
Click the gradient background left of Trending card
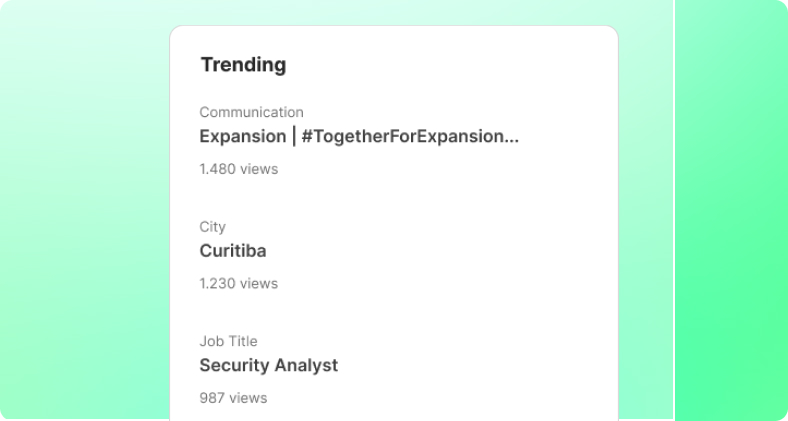point(84,210)
